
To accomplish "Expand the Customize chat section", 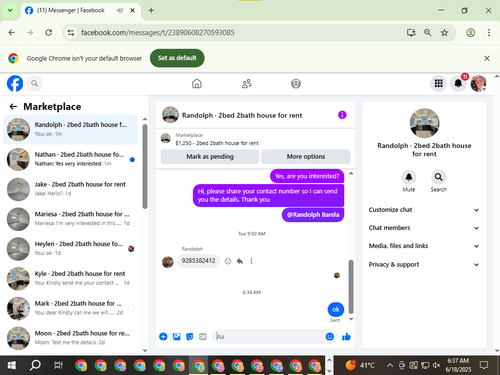I will 424,210.
